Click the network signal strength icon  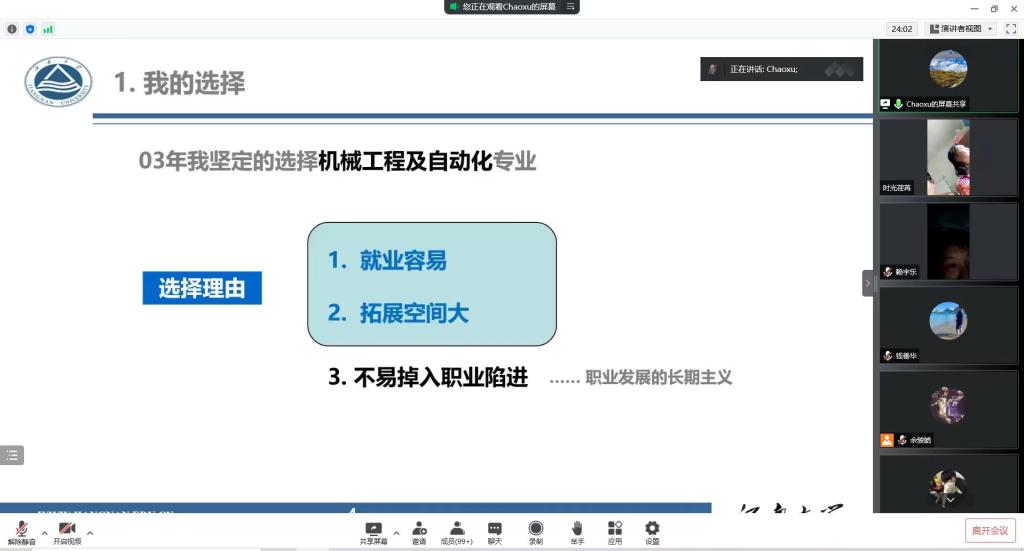click(48, 29)
